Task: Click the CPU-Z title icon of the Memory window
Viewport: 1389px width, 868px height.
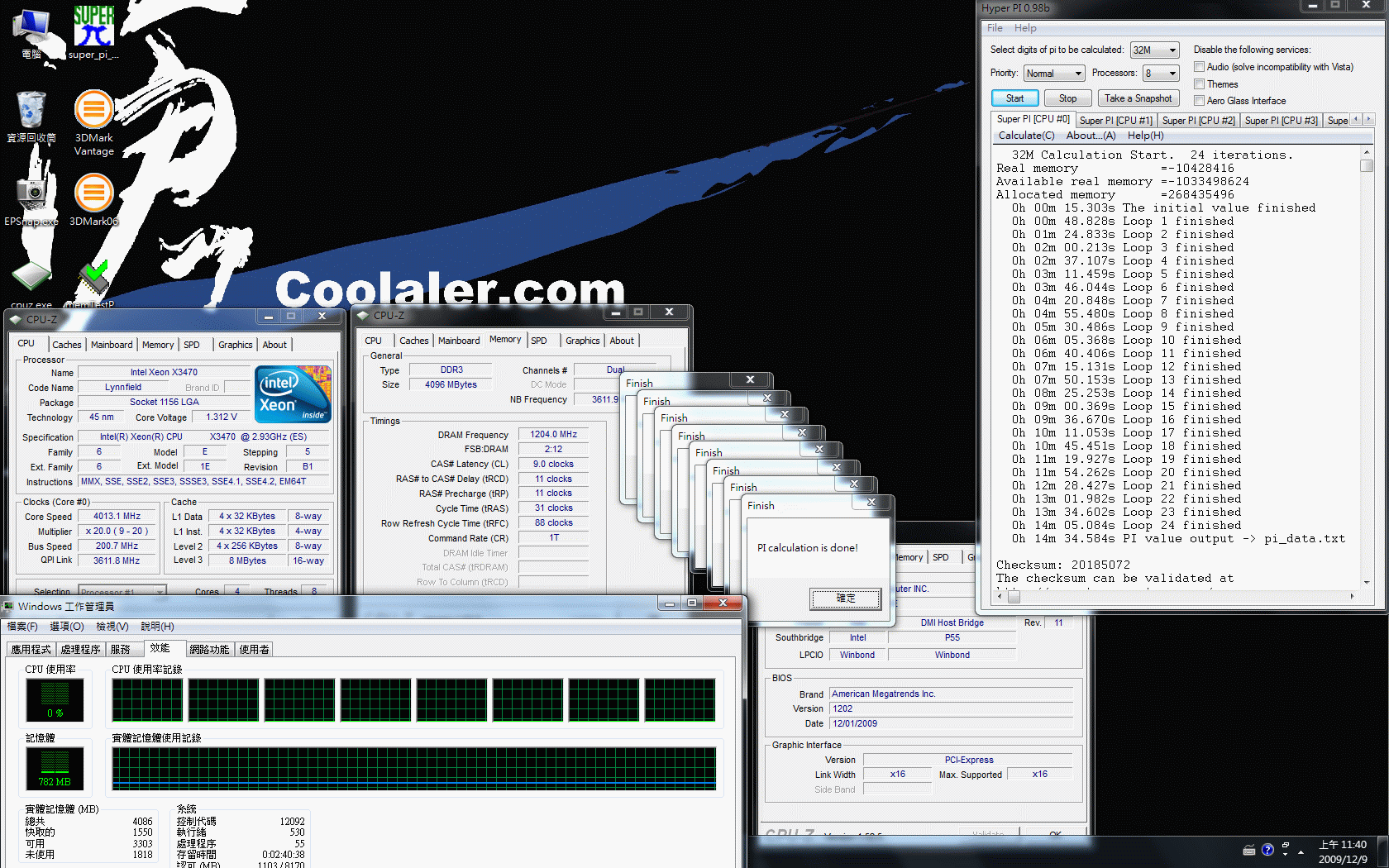Action: tap(362, 315)
